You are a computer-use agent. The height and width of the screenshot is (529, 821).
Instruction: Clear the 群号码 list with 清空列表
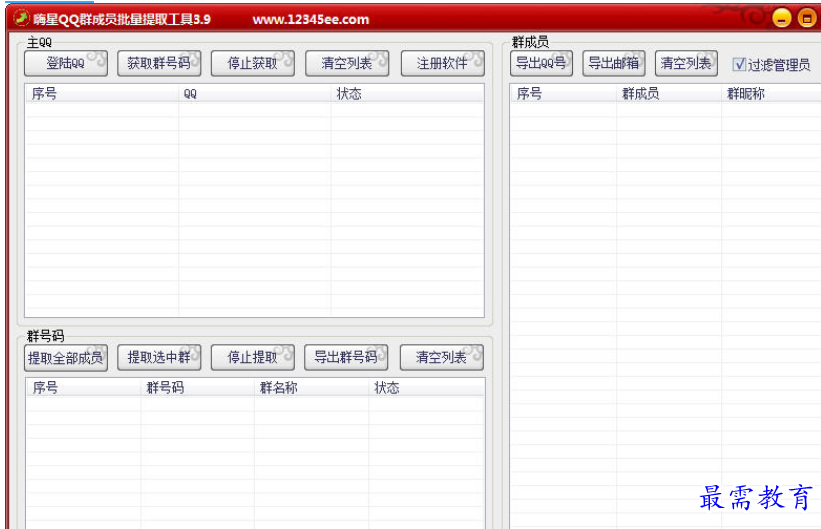[442, 358]
